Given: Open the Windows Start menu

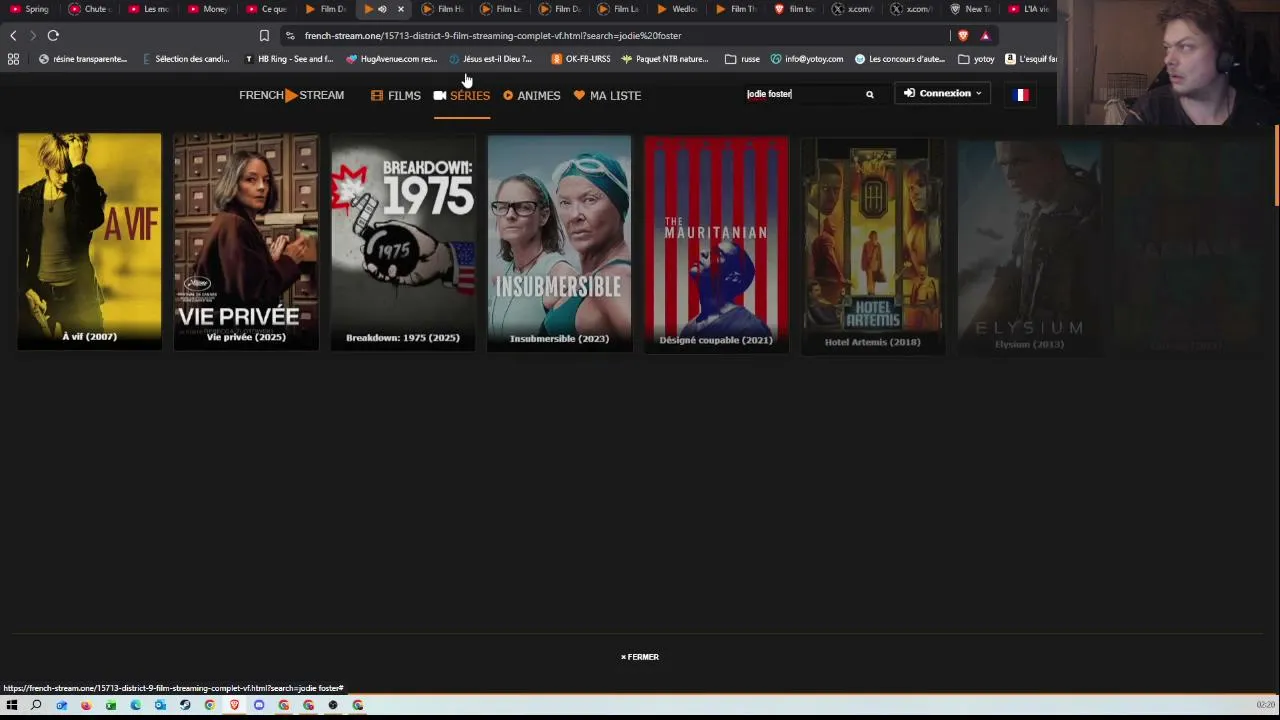Looking at the screenshot, I should pyautogui.click(x=12, y=705).
